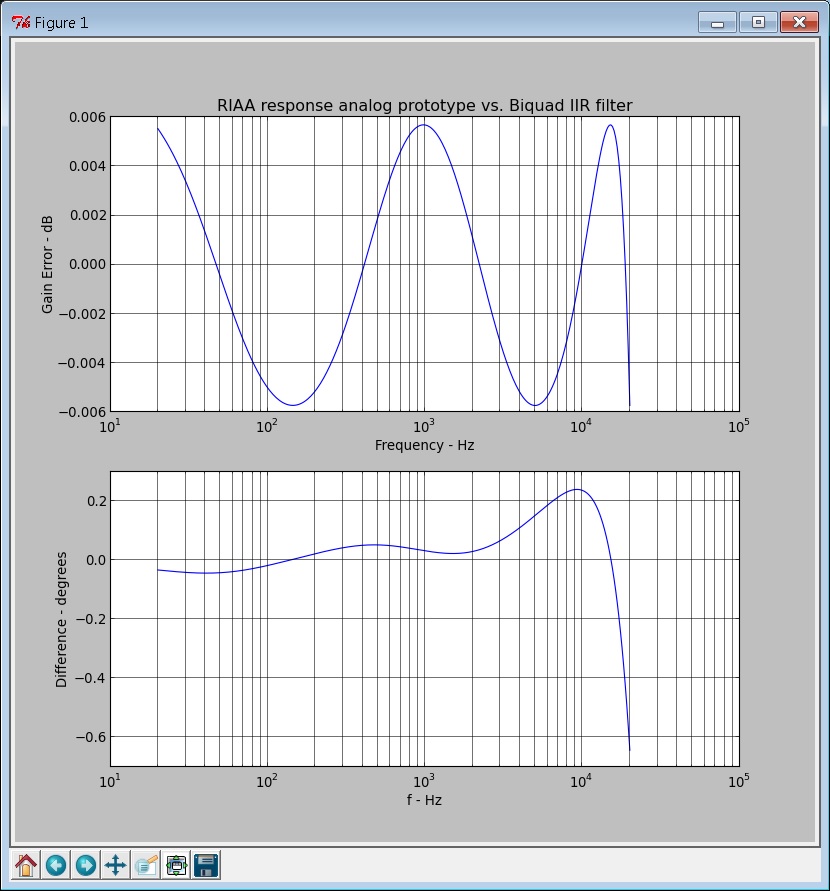Click the "Gain Error - dB" axis label
The image size is (830, 891).
coord(47,264)
